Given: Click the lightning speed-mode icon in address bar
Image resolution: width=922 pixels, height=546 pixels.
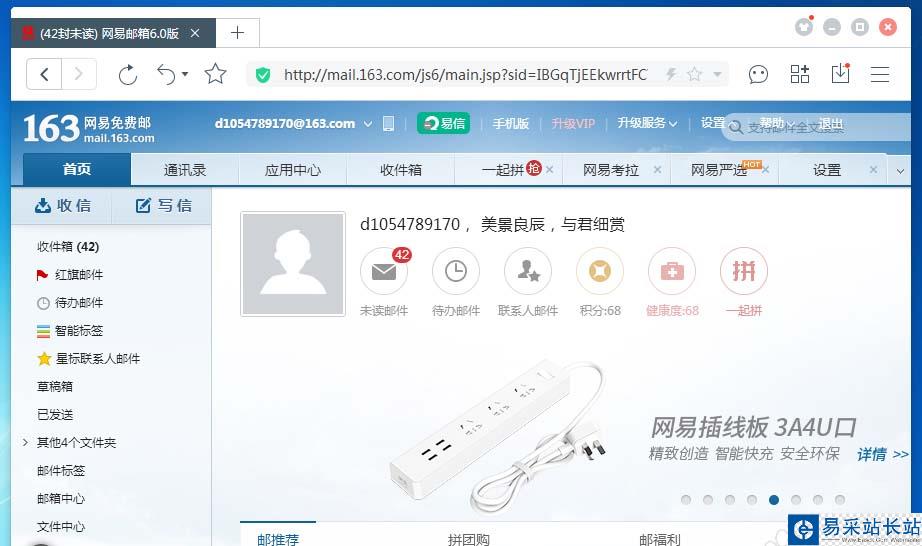Looking at the screenshot, I should click(x=671, y=74).
